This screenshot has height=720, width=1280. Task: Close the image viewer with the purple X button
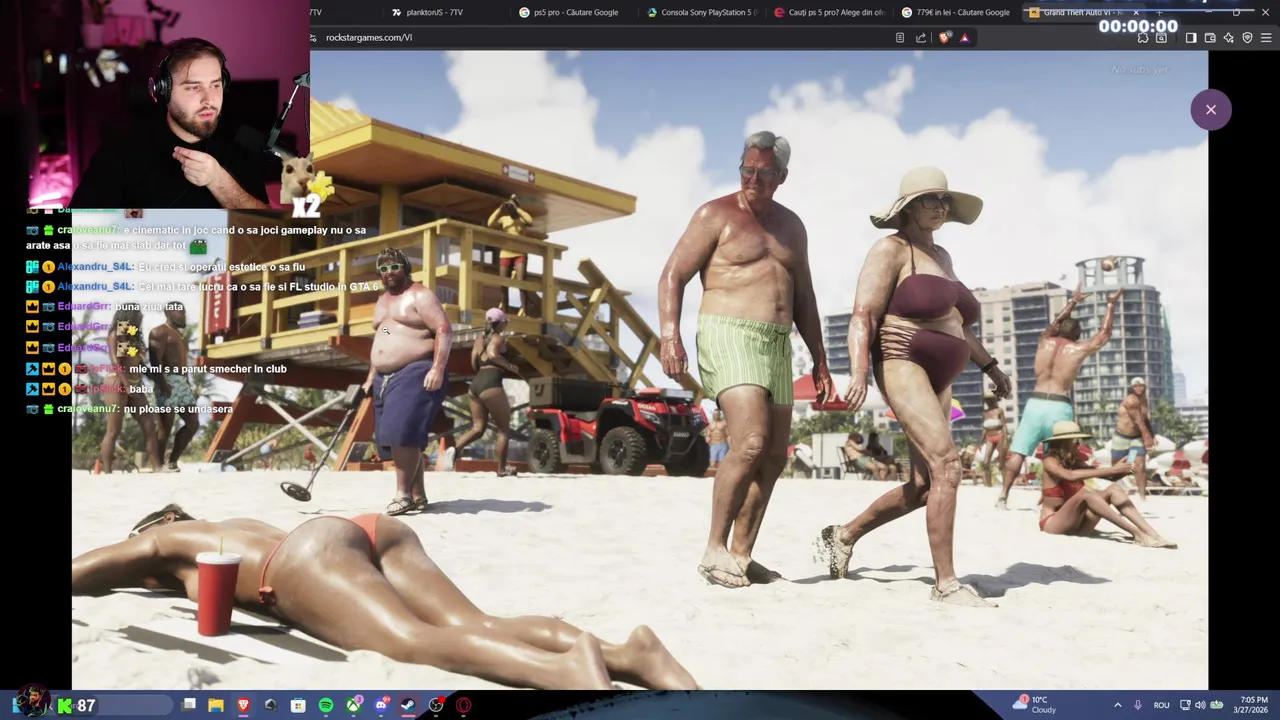pos(1210,110)
